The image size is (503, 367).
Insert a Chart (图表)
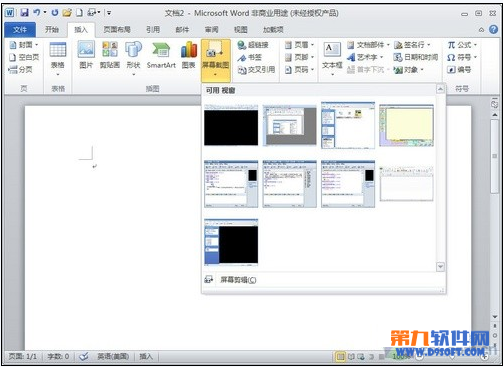pyautogui.click(x=189, y=55)
